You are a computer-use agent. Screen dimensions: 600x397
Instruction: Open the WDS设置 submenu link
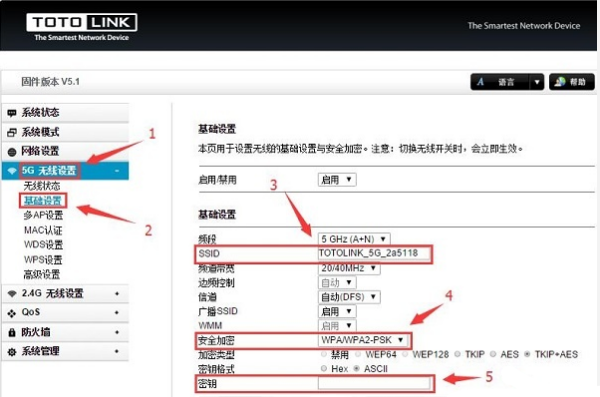pyautogui.click(x=43, y=245)
